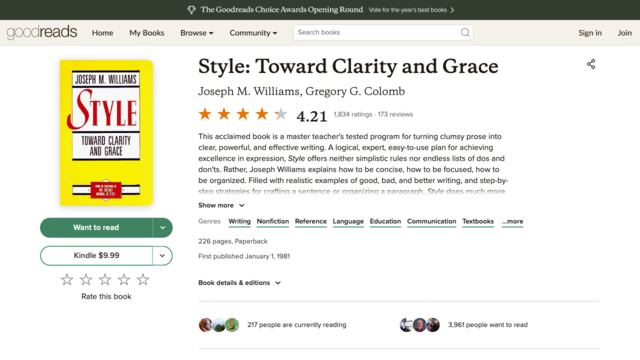The height and width of the screenshot is (360, 640).
Task: Open the Nonfiction genre
Action: pos(273,221)
